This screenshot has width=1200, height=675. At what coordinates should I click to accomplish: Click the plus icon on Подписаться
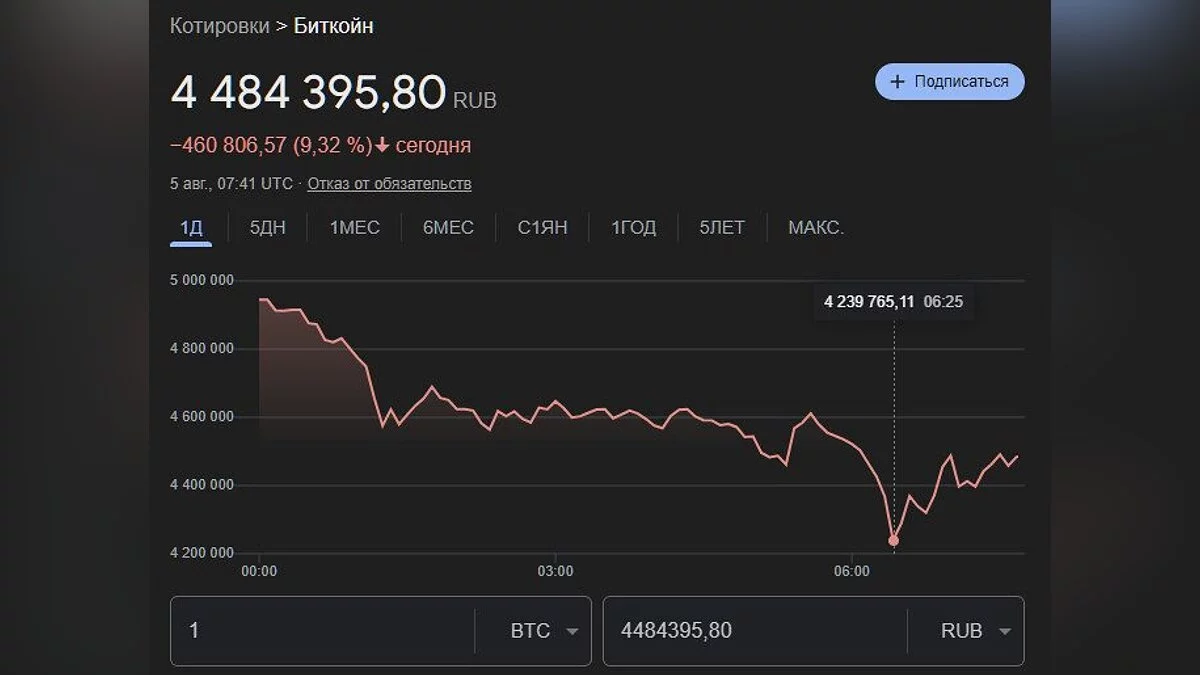tap(897, 81)
